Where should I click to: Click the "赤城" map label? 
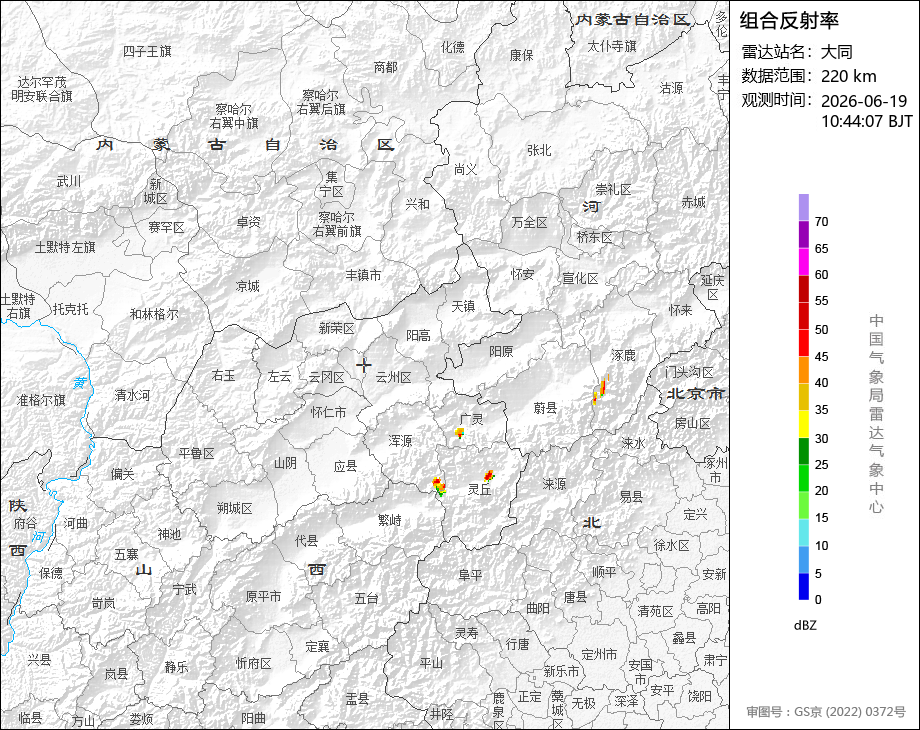click(x=693, y=202)
